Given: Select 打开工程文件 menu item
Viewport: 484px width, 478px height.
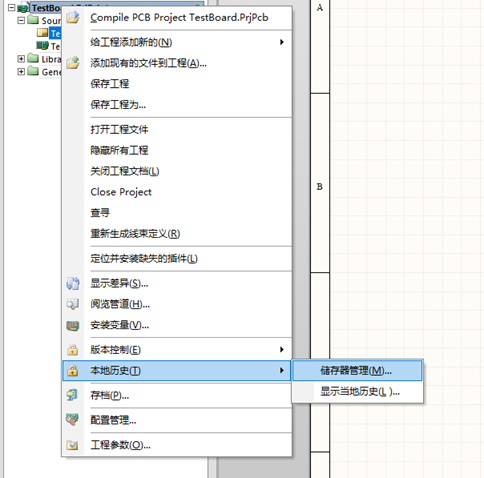Looking at the screenshot, I should (x=177, y=129).
